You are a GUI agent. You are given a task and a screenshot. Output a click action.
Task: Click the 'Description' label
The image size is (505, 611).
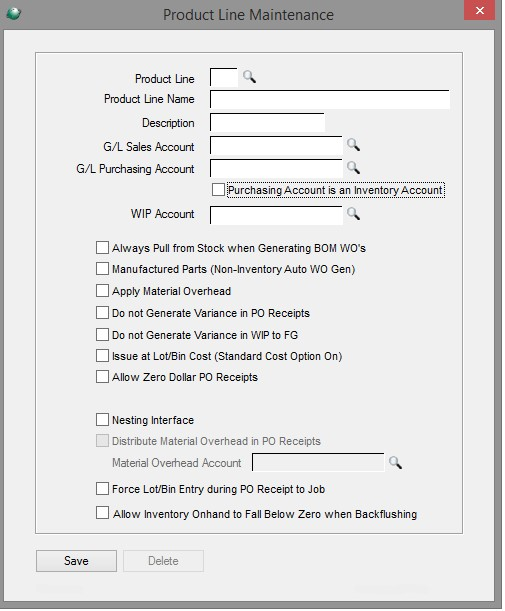(168, 123)
